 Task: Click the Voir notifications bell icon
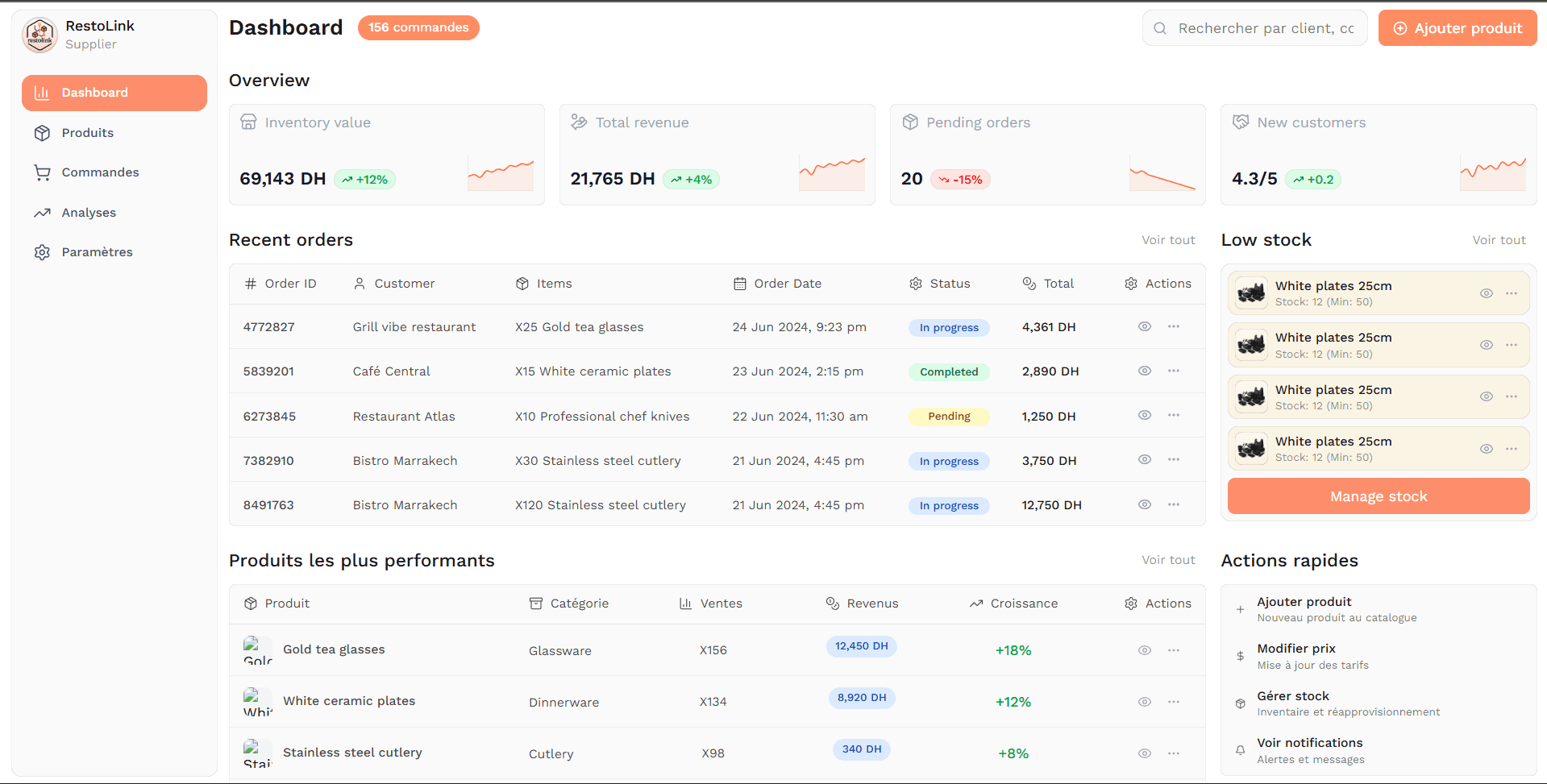pos(1240,750)
